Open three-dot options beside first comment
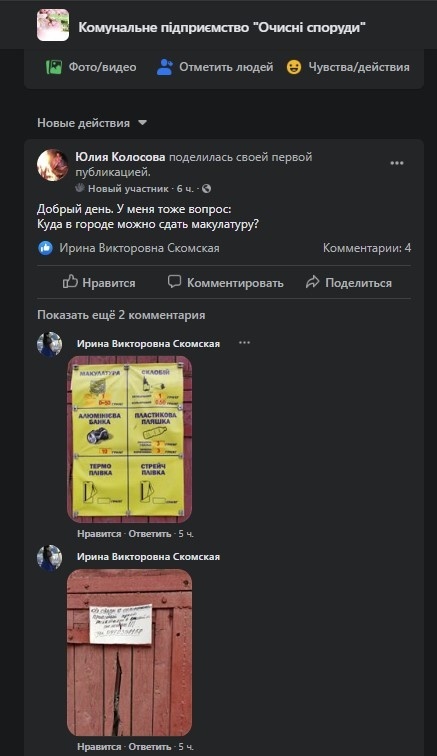The width and height of the screenshot is (437, 756). pos(245,343)
